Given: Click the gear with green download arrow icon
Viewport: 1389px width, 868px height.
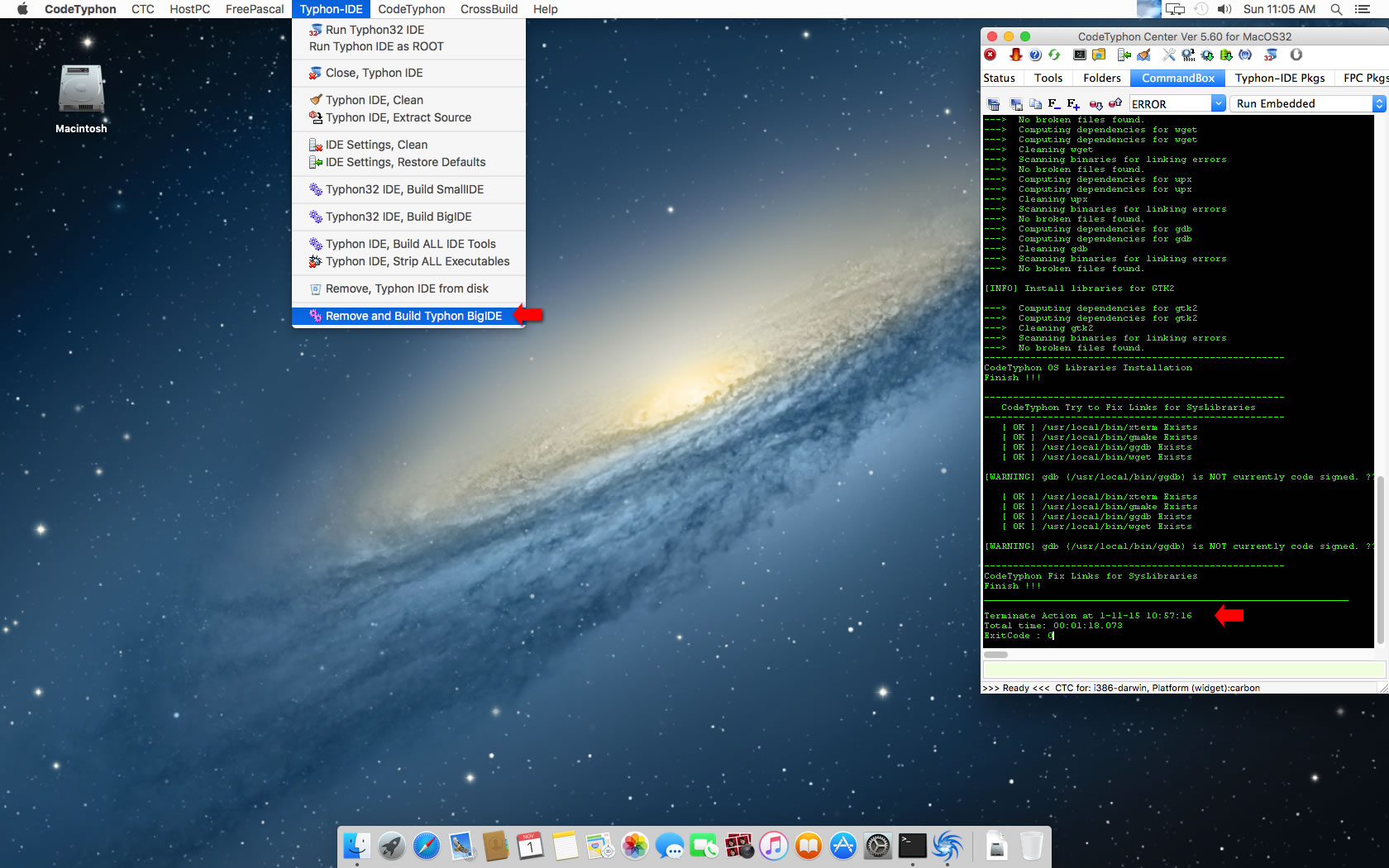Looking at the screenshot, I should click(x=1207, y=55).
